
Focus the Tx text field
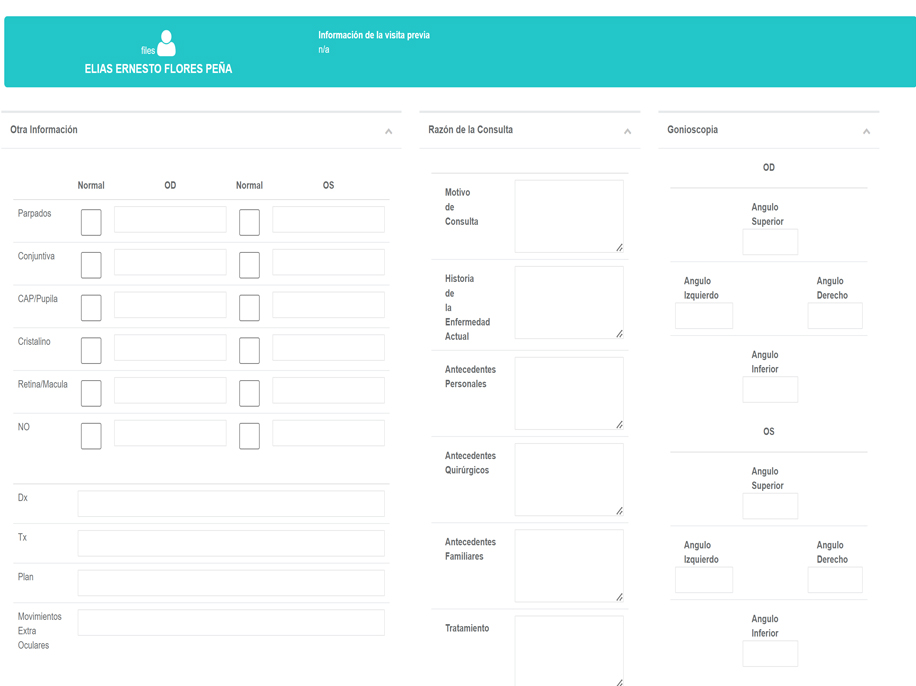(x=231, y=543)
